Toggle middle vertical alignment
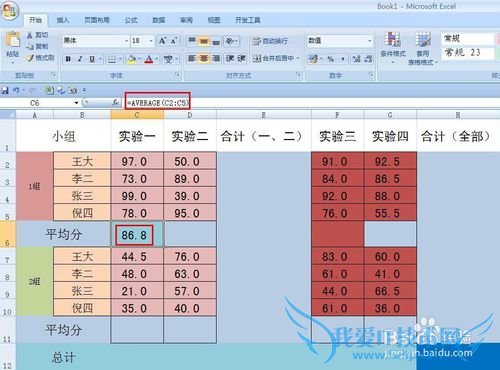The image size is (500, 370). pyautogui.click(x=204, y=41)
